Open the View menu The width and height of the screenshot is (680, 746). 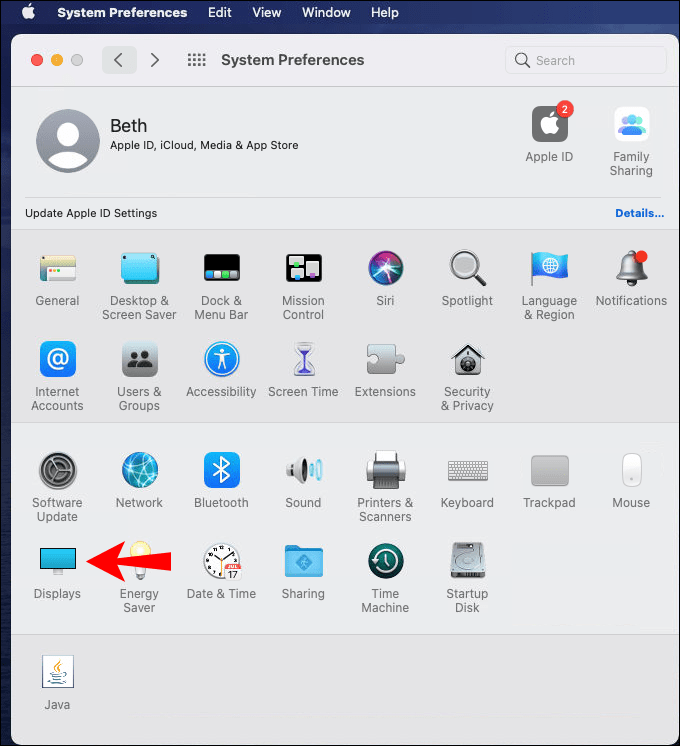[x=266, y=12]
